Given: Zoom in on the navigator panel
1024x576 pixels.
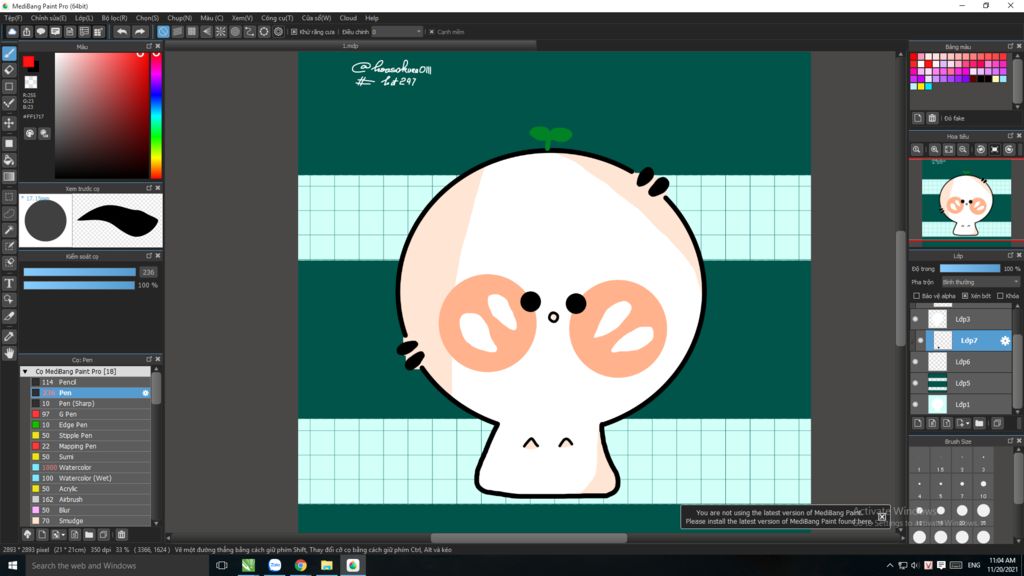Looking at the screenshot, I should [935, 150].
